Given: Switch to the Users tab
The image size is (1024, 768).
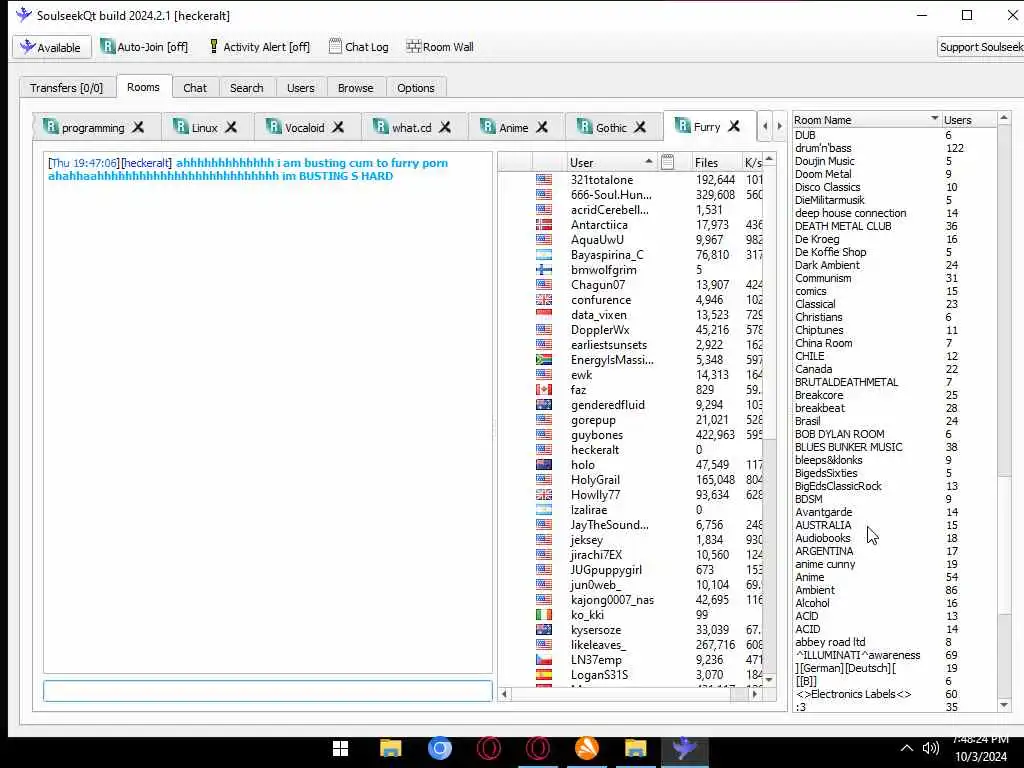Looking at the screenshot, I should click(x=300, y=88).
